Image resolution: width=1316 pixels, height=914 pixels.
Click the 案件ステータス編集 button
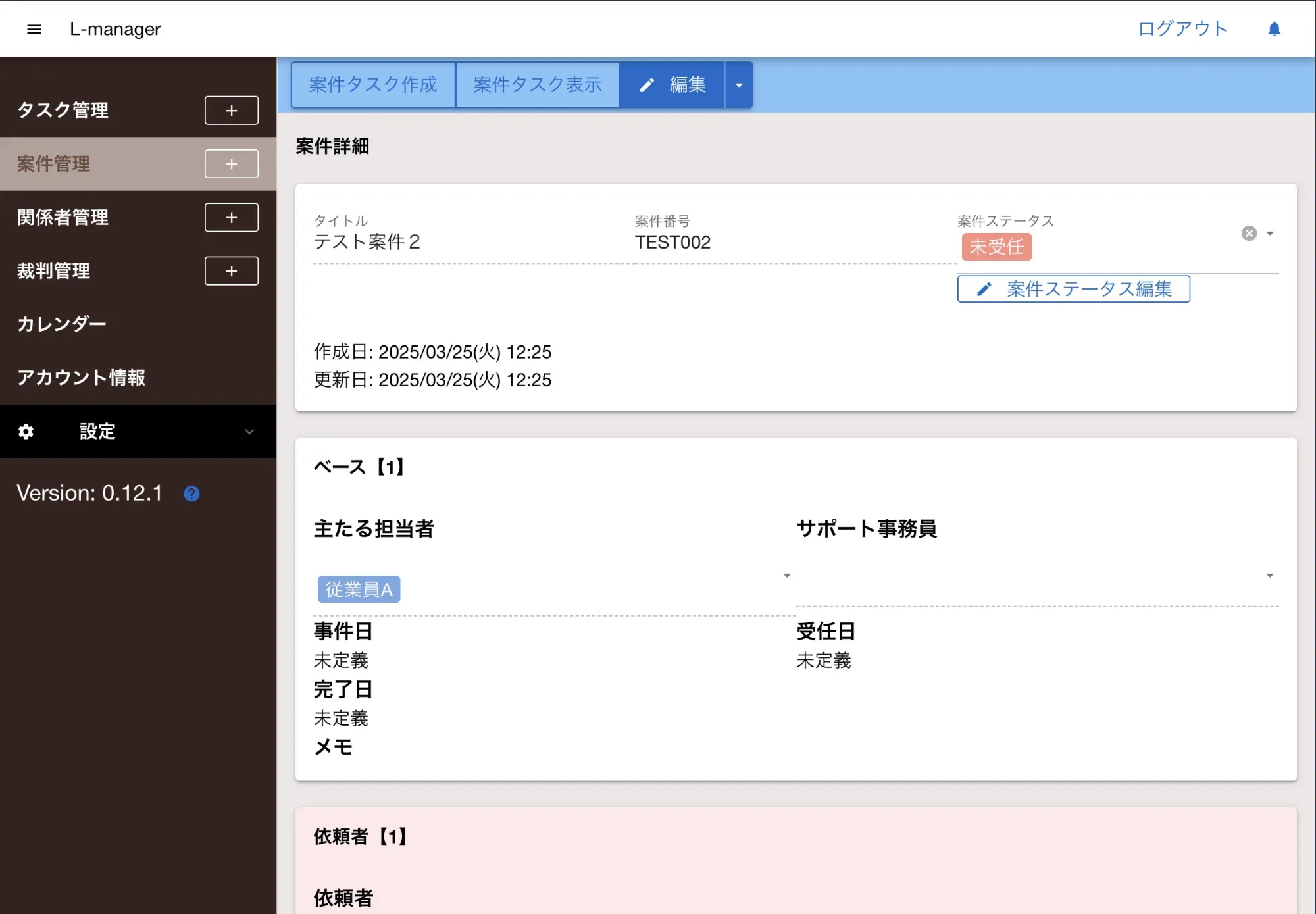click(x=1073, y=290)
